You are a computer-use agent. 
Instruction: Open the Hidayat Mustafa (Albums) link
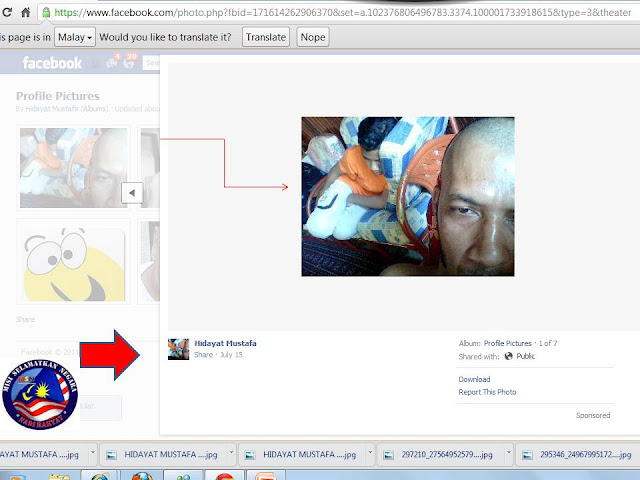pos(67,109)
